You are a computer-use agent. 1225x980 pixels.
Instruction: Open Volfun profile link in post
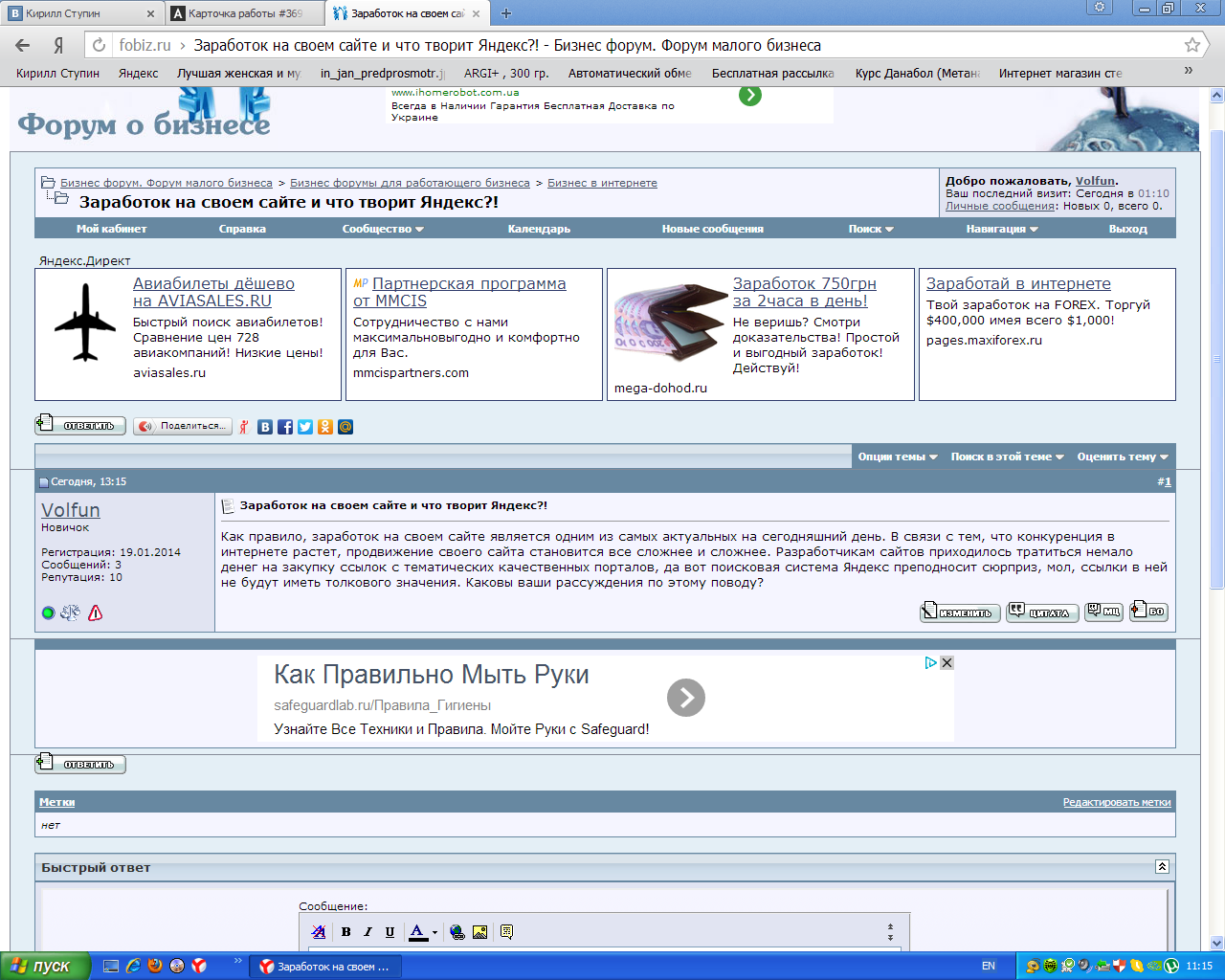(x=71, y=510)
